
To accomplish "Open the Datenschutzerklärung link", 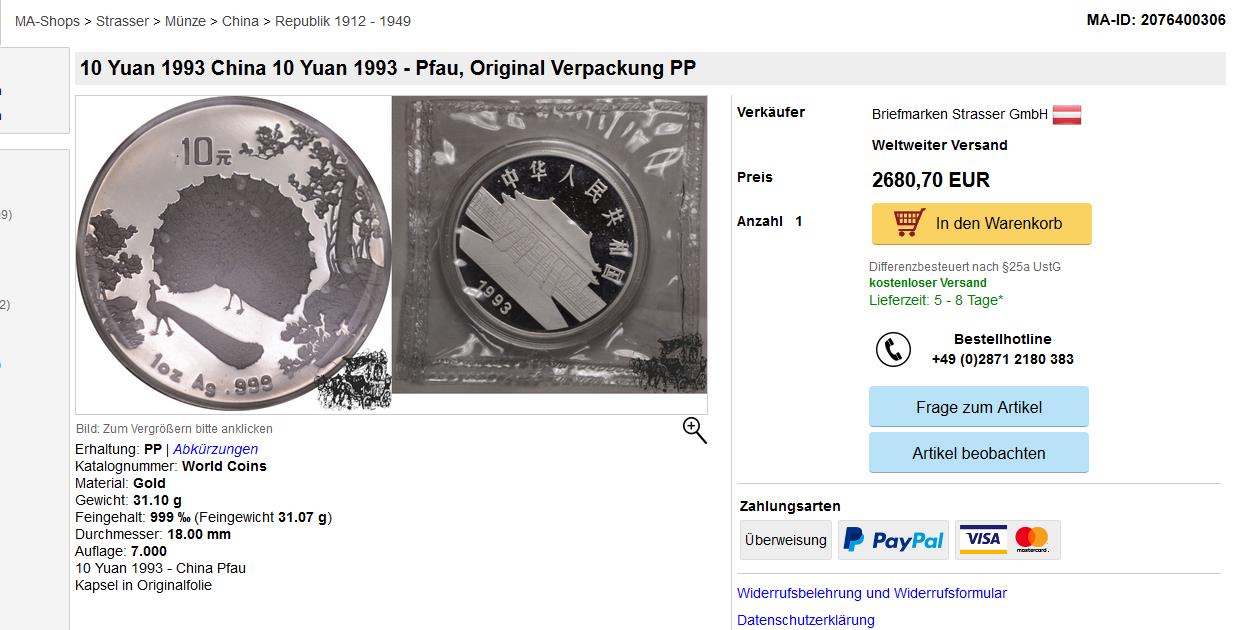I will tap(805, 620).
